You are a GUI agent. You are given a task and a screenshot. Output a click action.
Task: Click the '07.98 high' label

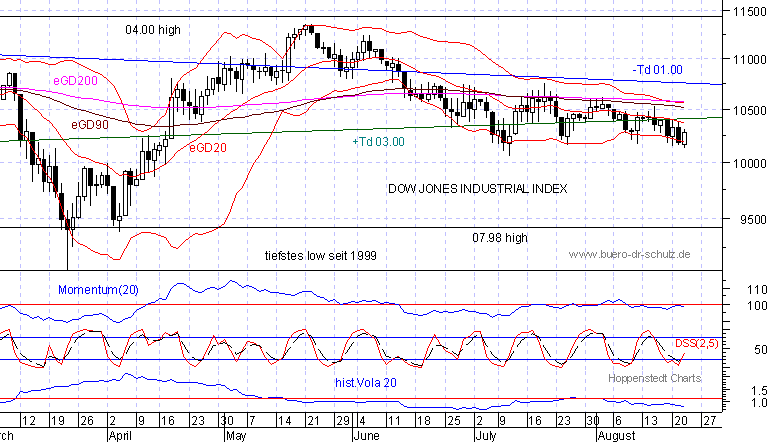500,238
